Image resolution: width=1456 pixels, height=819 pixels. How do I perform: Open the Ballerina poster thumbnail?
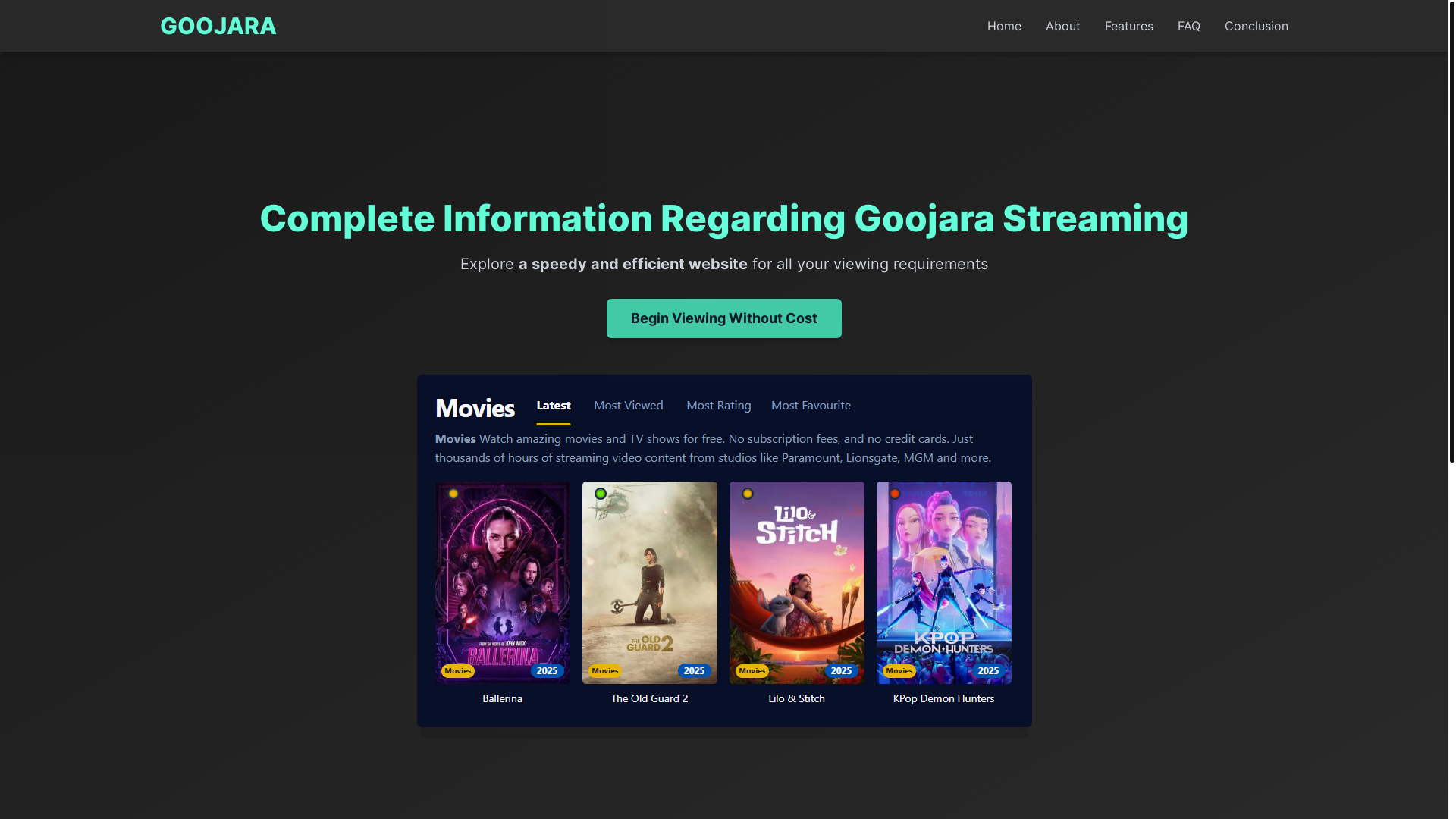tap(503, 582)
